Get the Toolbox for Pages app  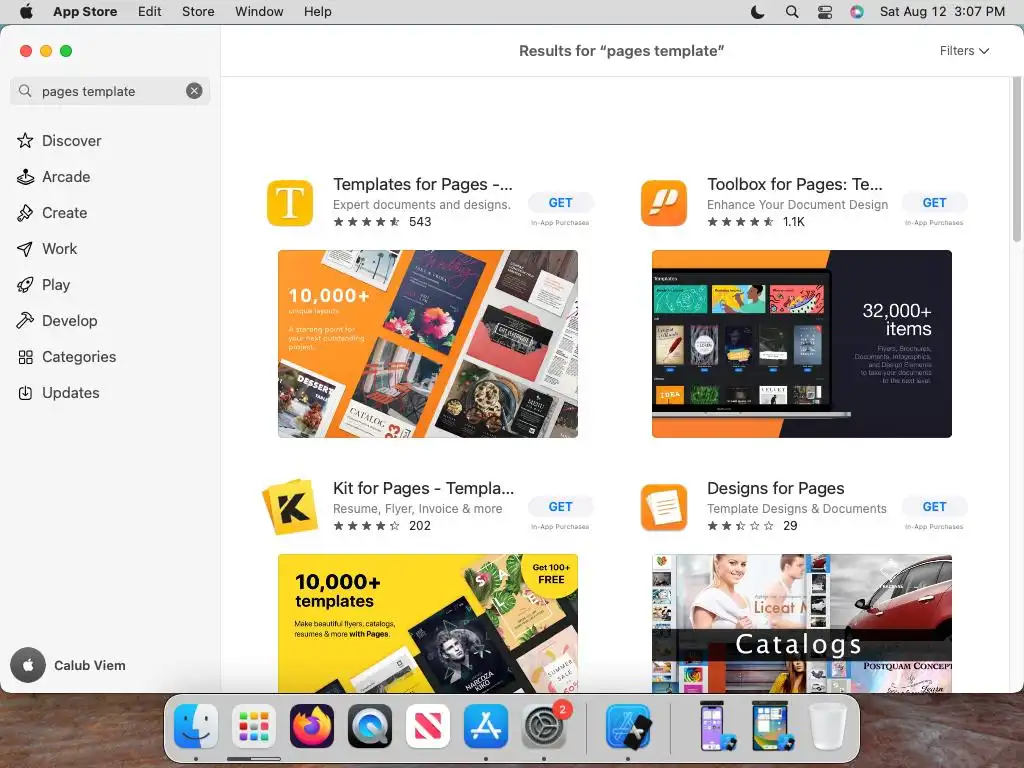pos(935,202)
